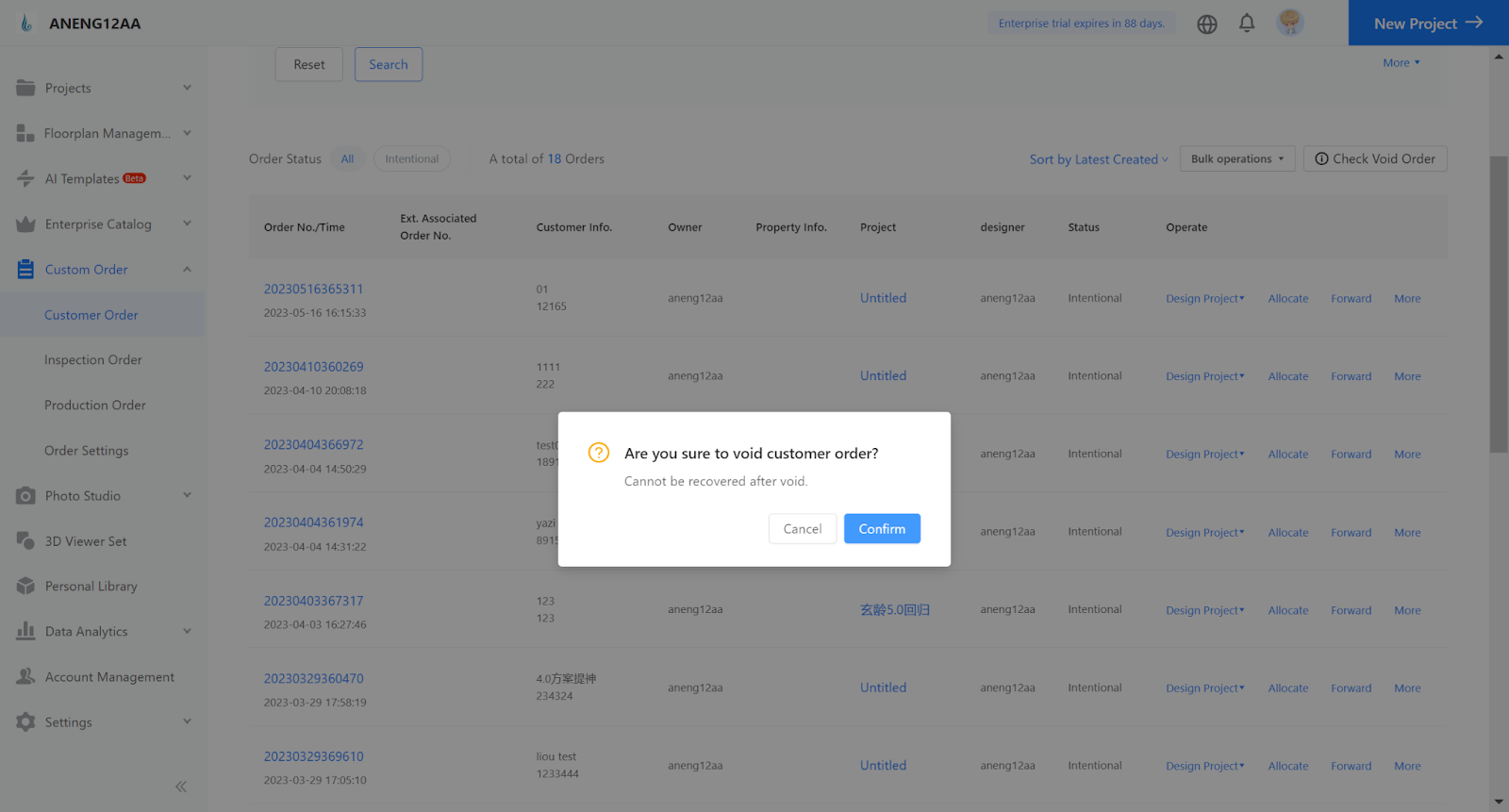
Task: Confirm voiding the customer order
Action: [882, 529]
